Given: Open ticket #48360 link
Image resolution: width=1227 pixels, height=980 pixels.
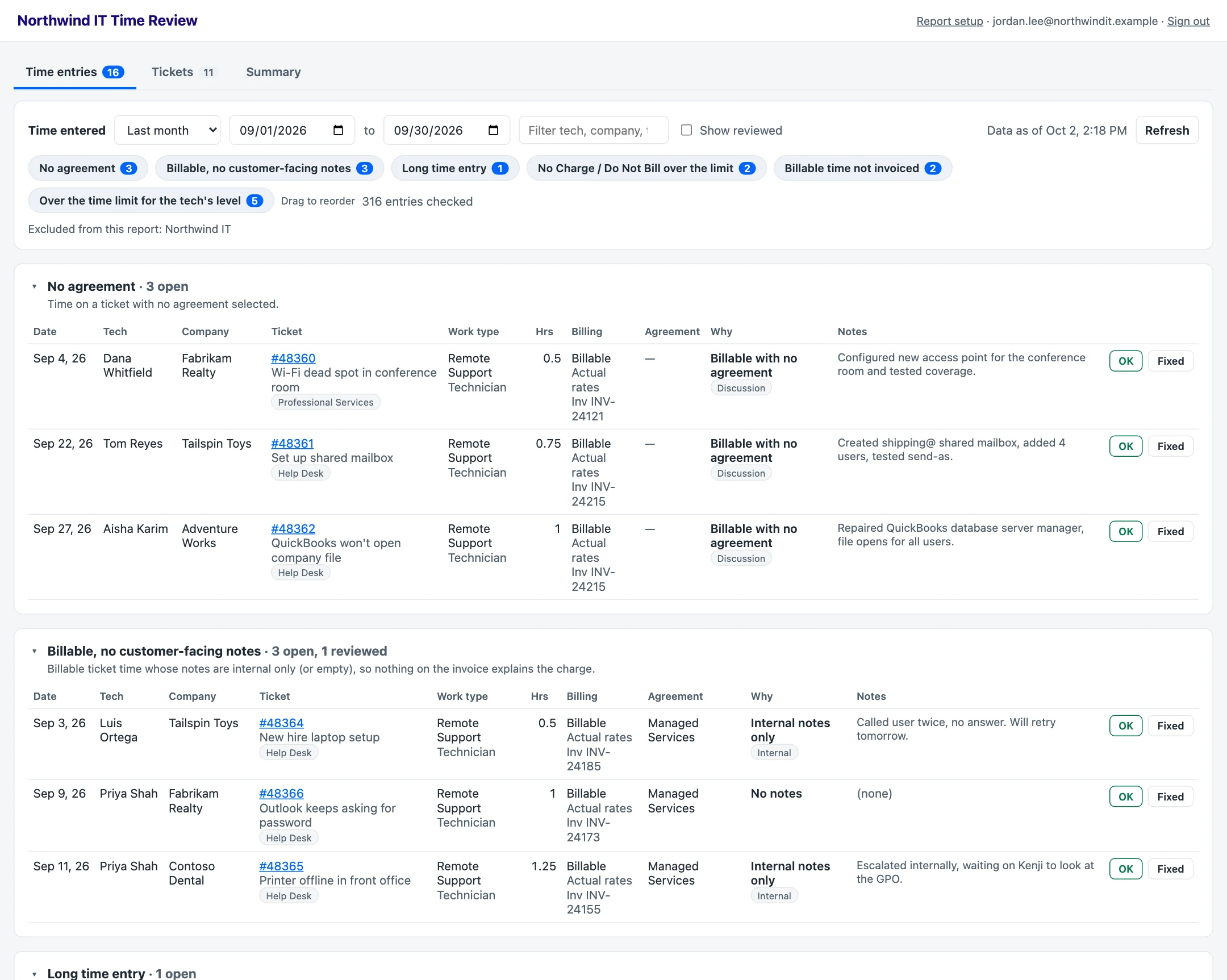Looking at the screenshot, I should pyautogui.click(x=293, y=358).
